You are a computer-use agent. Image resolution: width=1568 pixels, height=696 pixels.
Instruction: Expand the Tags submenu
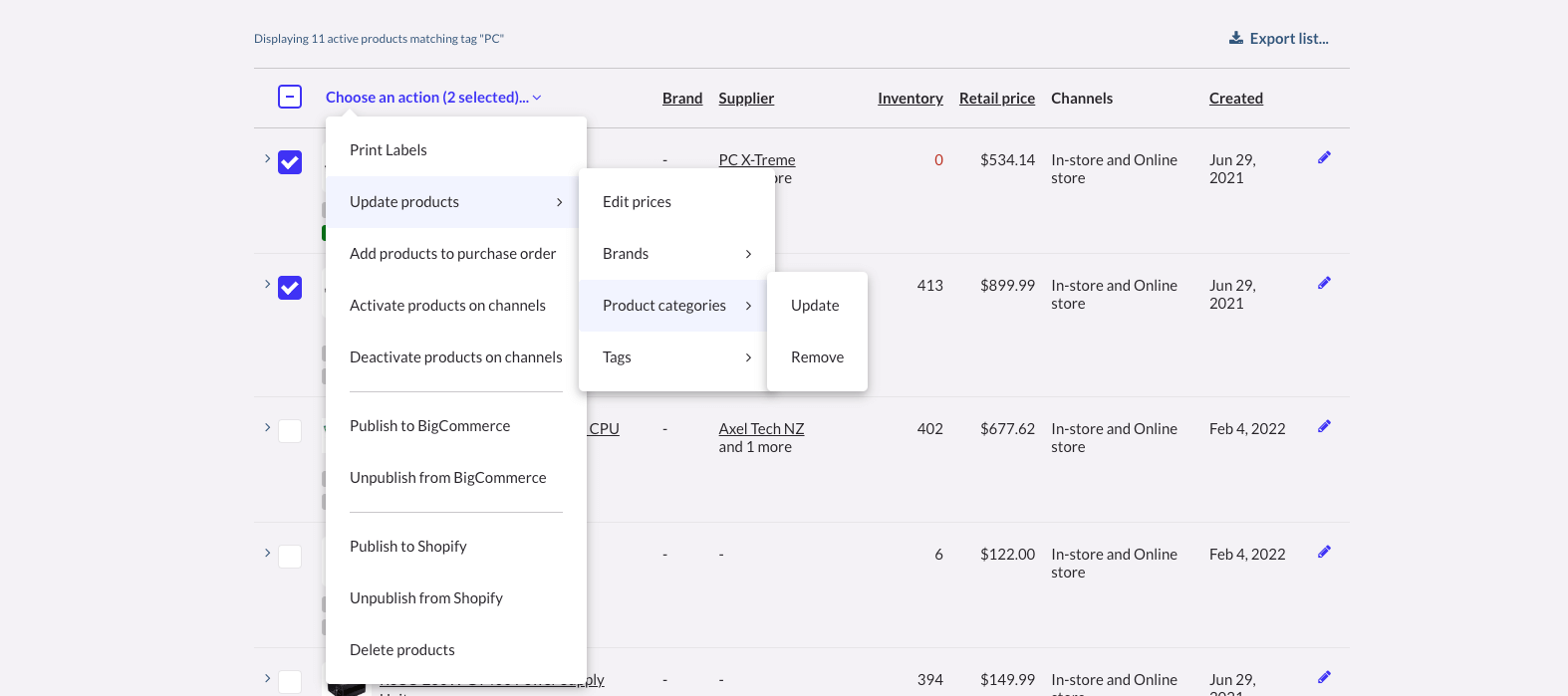tap(676, 357)
